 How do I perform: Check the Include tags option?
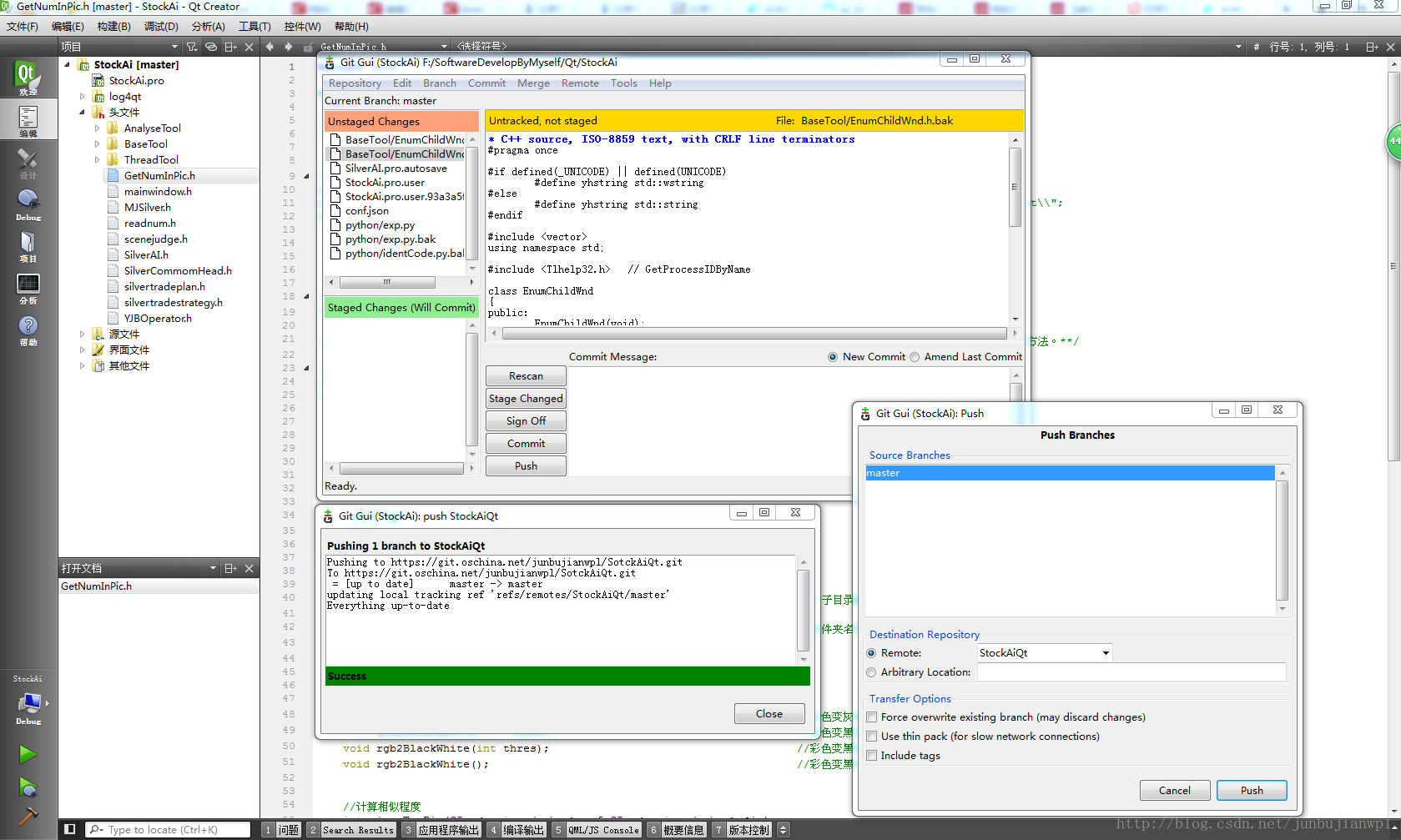[x=872, y=756]
